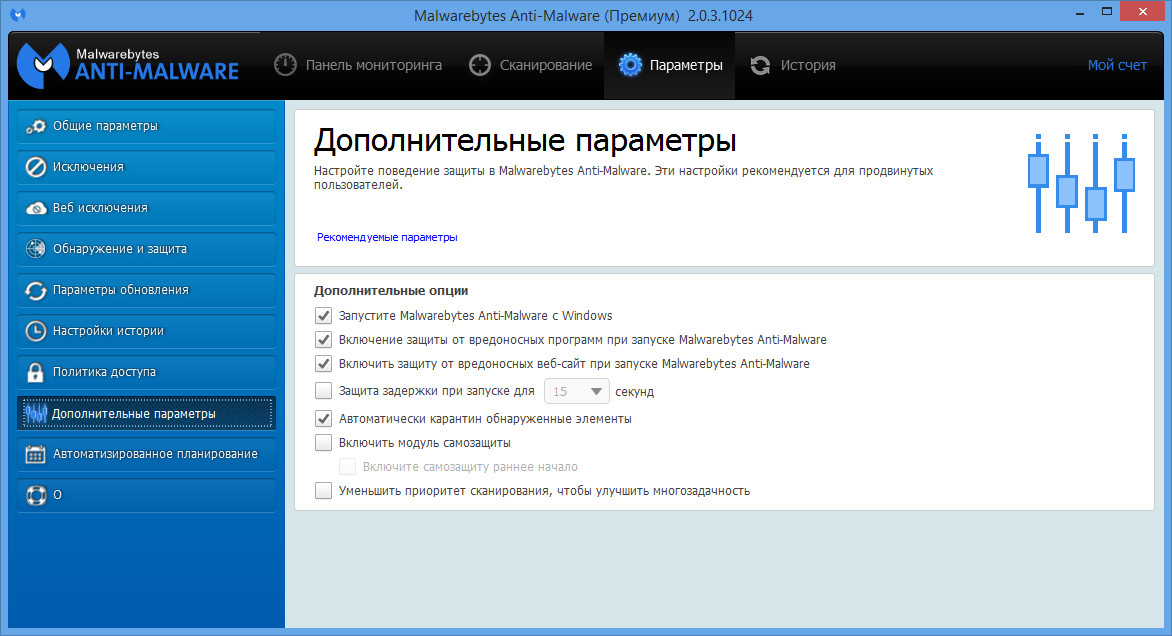This screenshot has height=636, width=1172.
Task: Click the Мой счет link
Action: (x=1117, y=65)
